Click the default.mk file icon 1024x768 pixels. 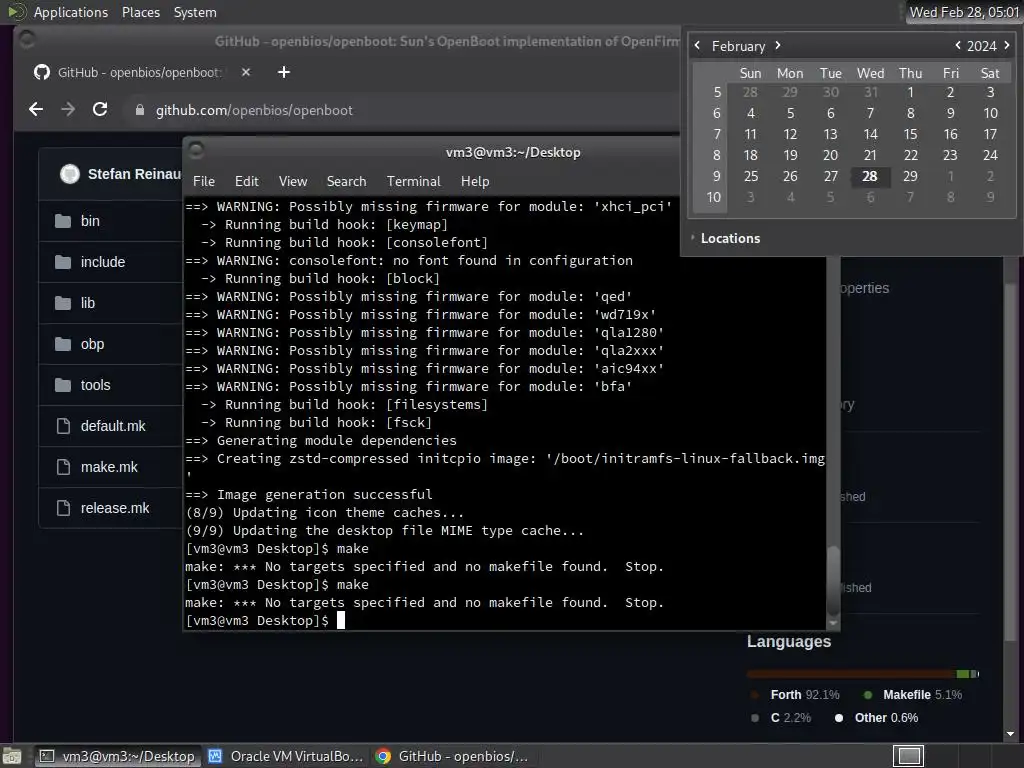tap(63, 426)
